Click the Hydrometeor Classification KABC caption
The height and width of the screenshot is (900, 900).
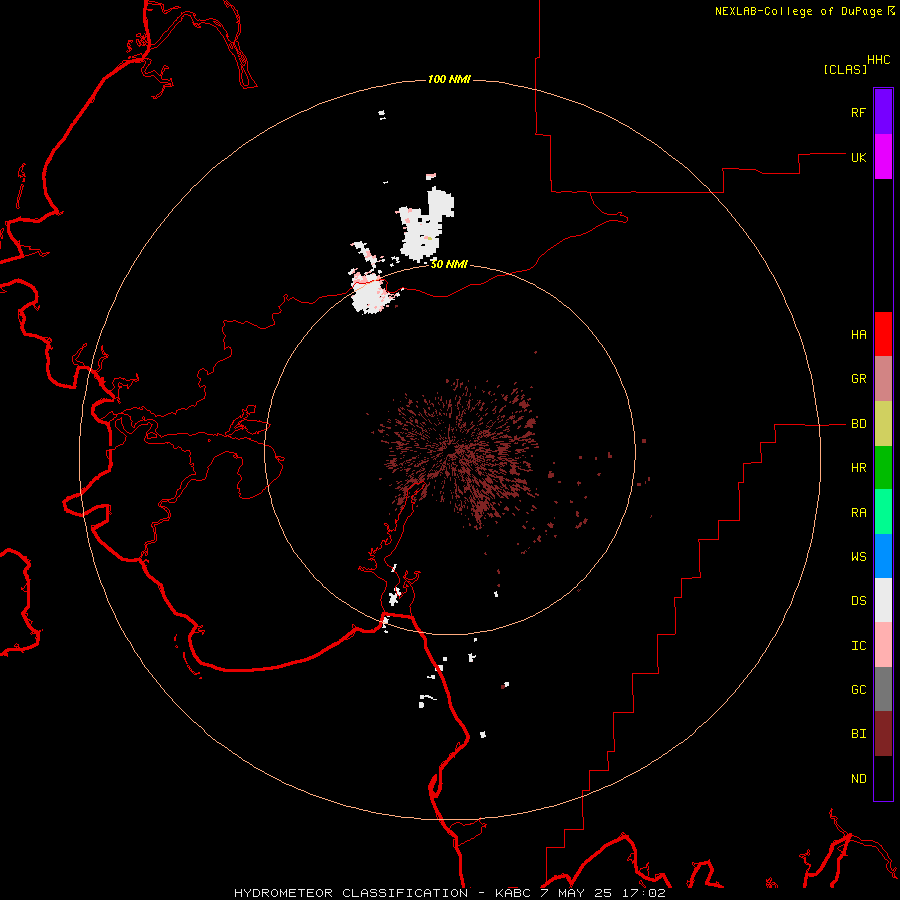[x=449, y=893]
